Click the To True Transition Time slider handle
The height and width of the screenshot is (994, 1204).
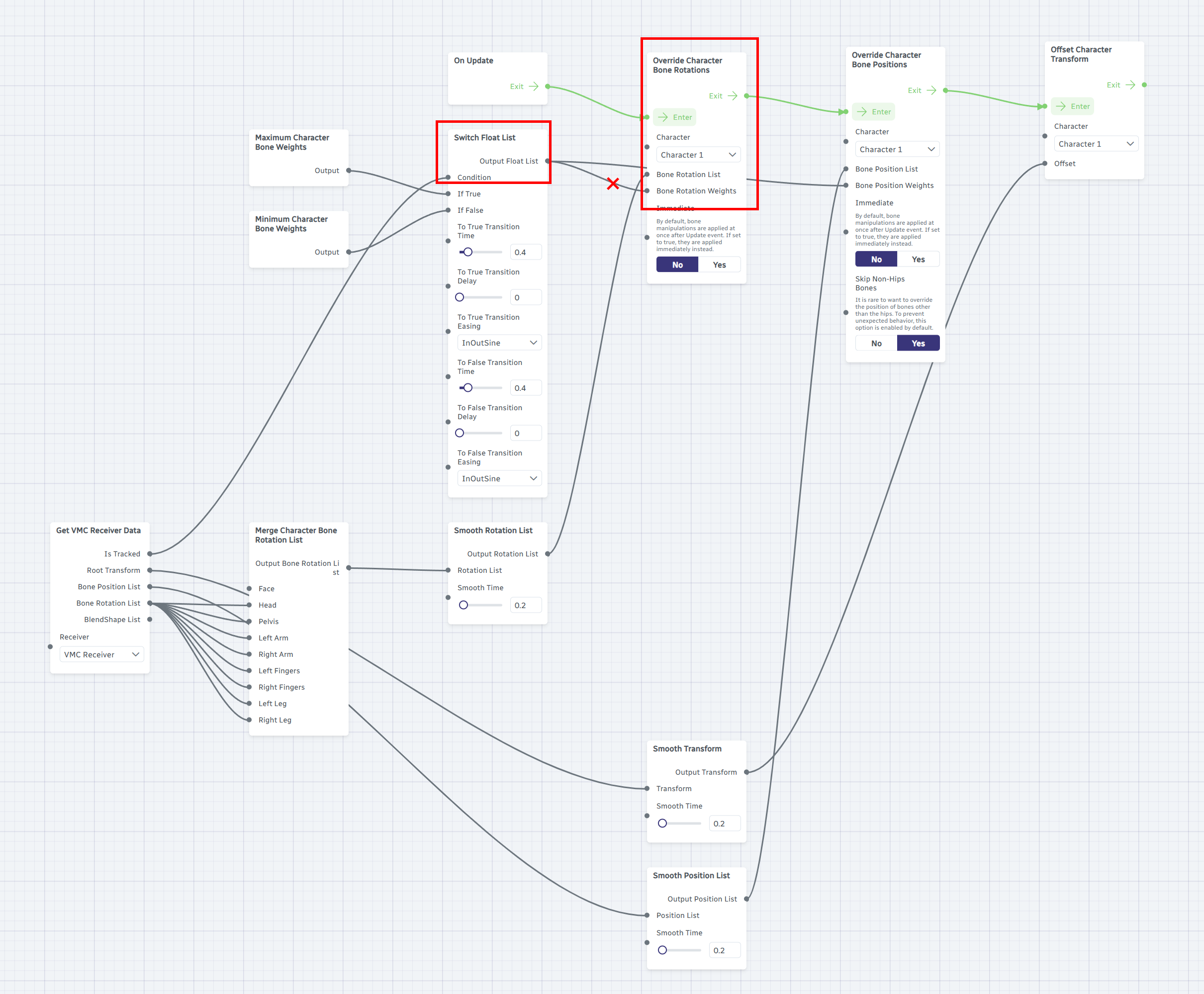(x=468, y=252)
